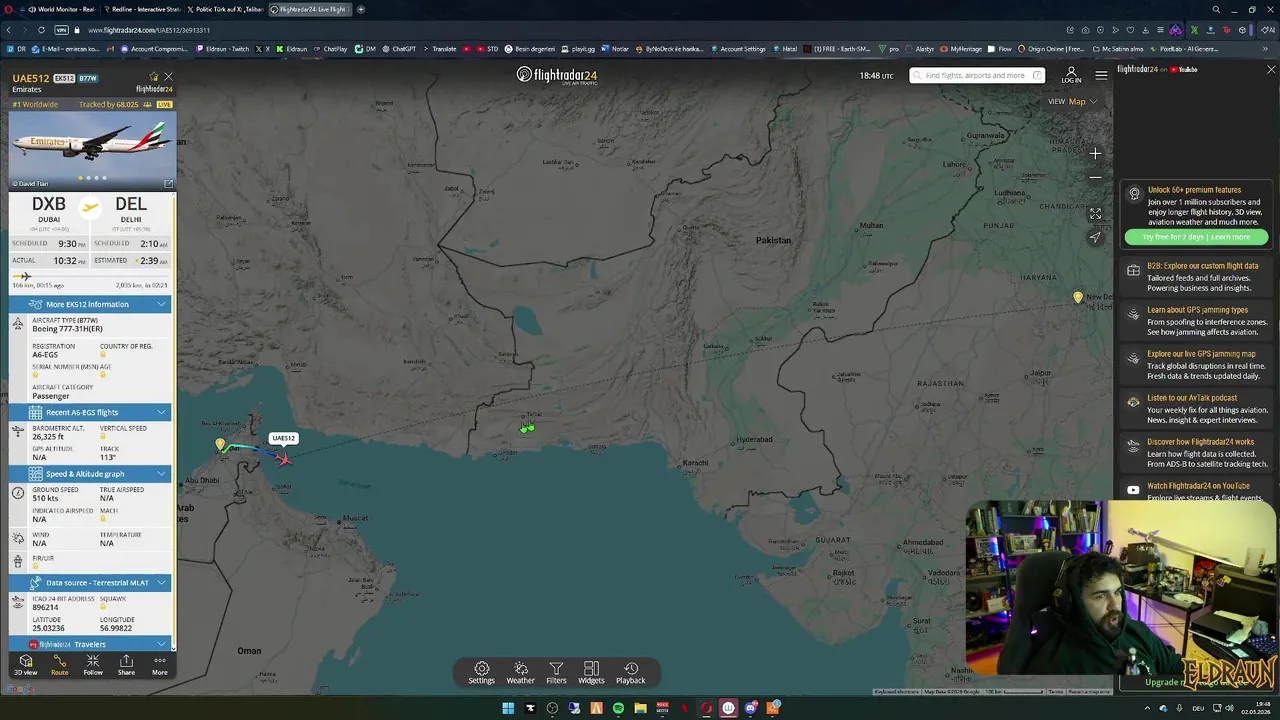Viewport: 1280px width, 720px height.
Task: Open the More options dots
Action: 160,665
